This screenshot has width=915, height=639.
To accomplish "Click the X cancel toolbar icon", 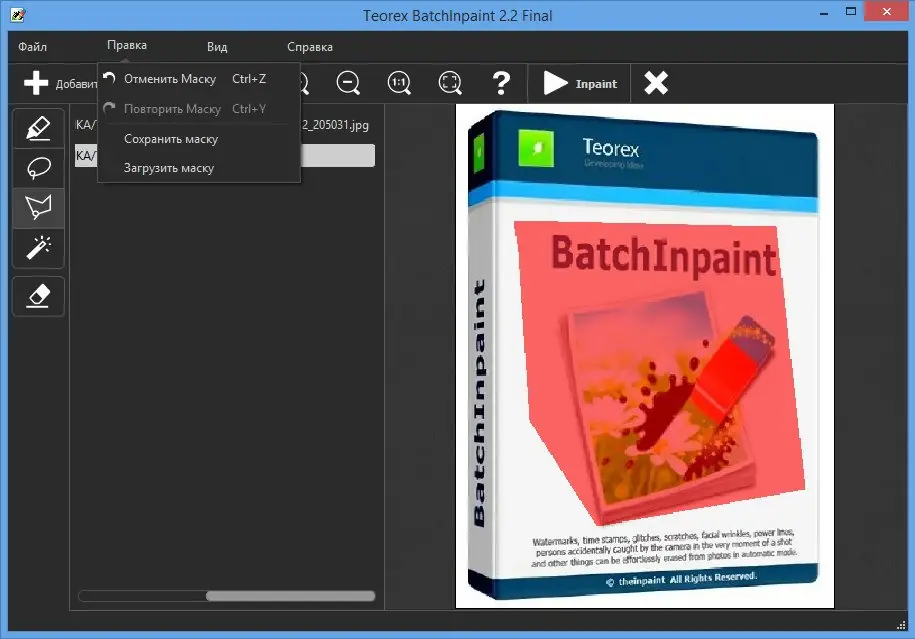I will click(656, 83).
